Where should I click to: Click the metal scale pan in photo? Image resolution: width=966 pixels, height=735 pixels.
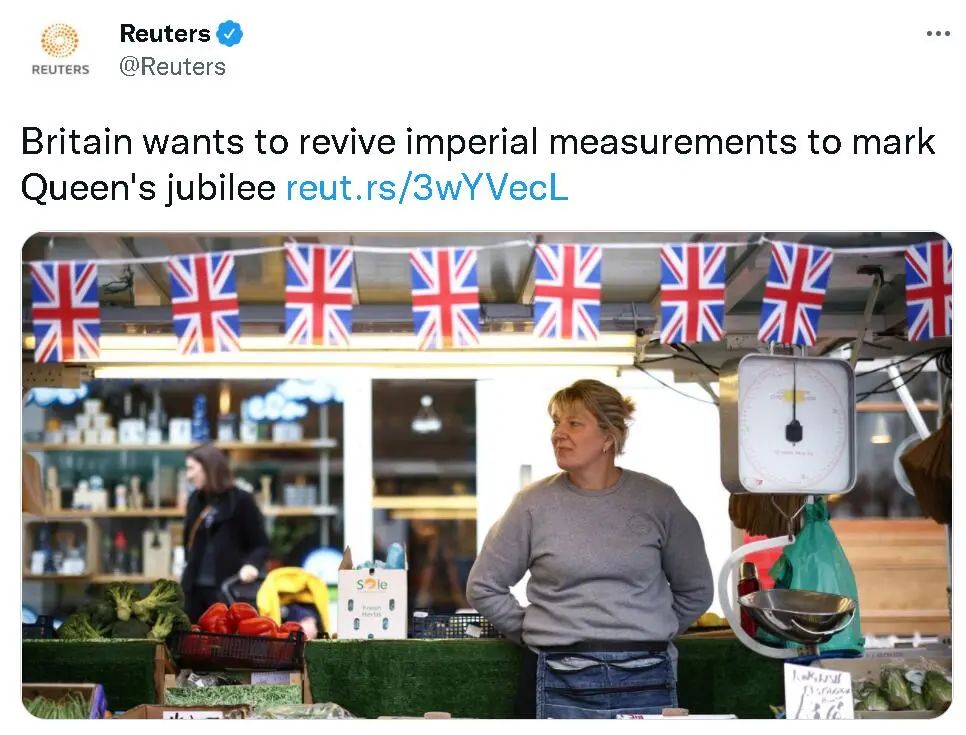click(797, 614)
